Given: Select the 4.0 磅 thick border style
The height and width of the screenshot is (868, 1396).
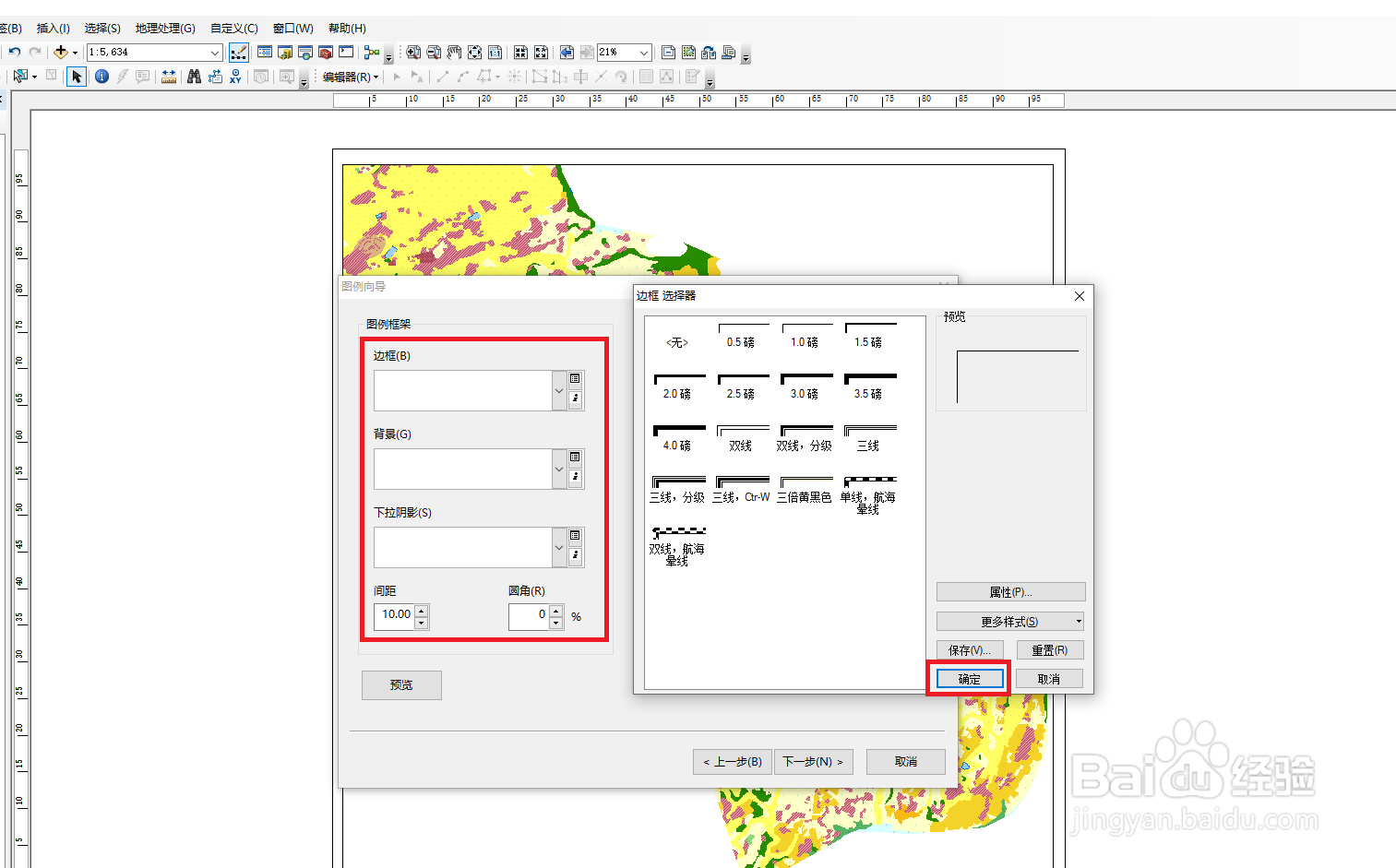Looking at the screenshot, I should (677, 438).
